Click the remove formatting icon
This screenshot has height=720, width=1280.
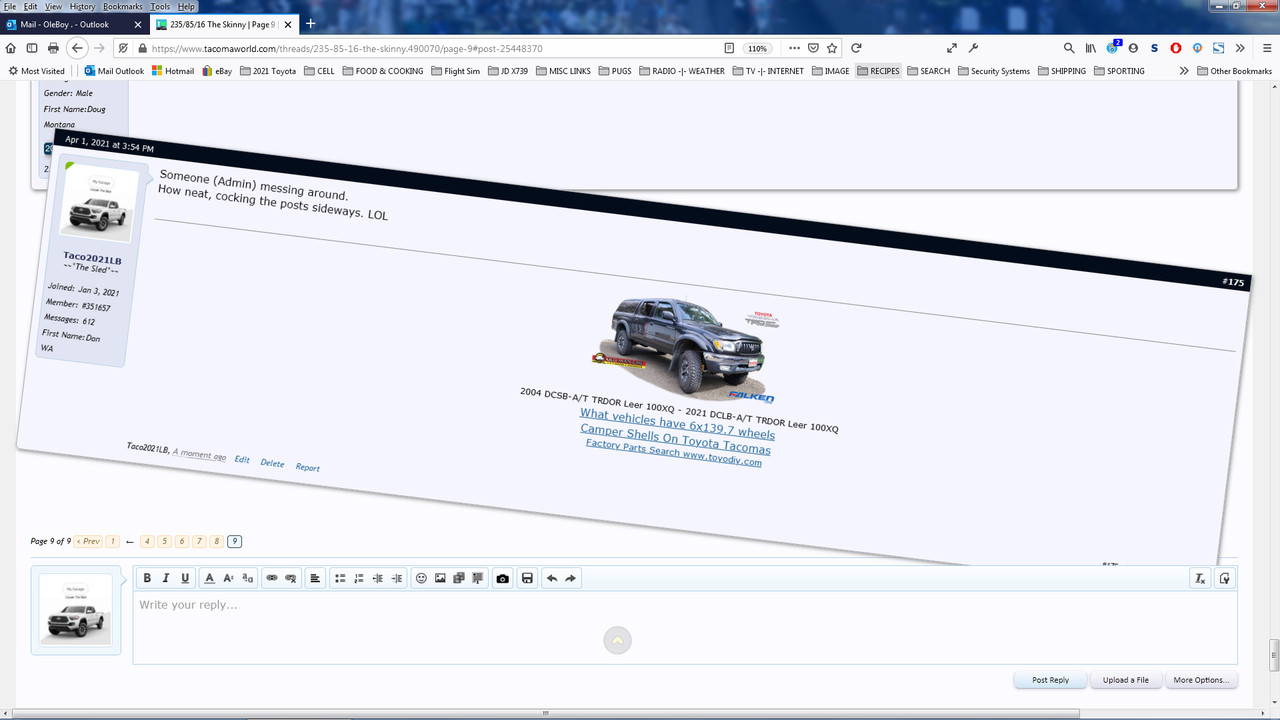point(1200,578)
